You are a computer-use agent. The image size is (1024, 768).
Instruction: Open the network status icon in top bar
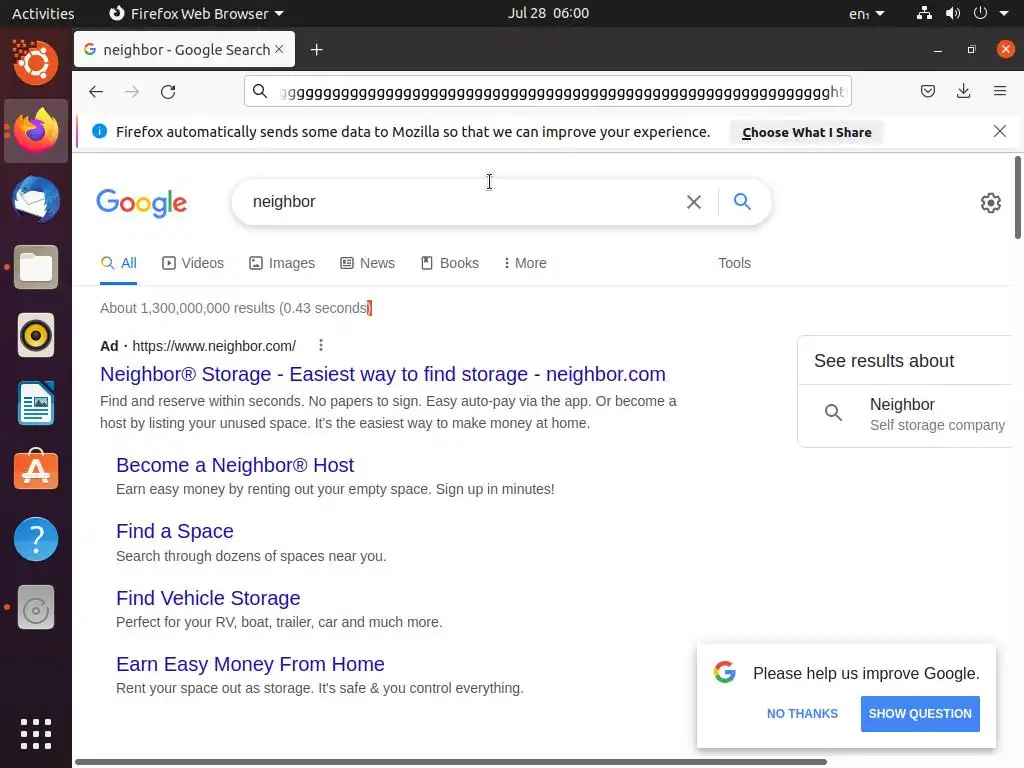pos(924,13)
